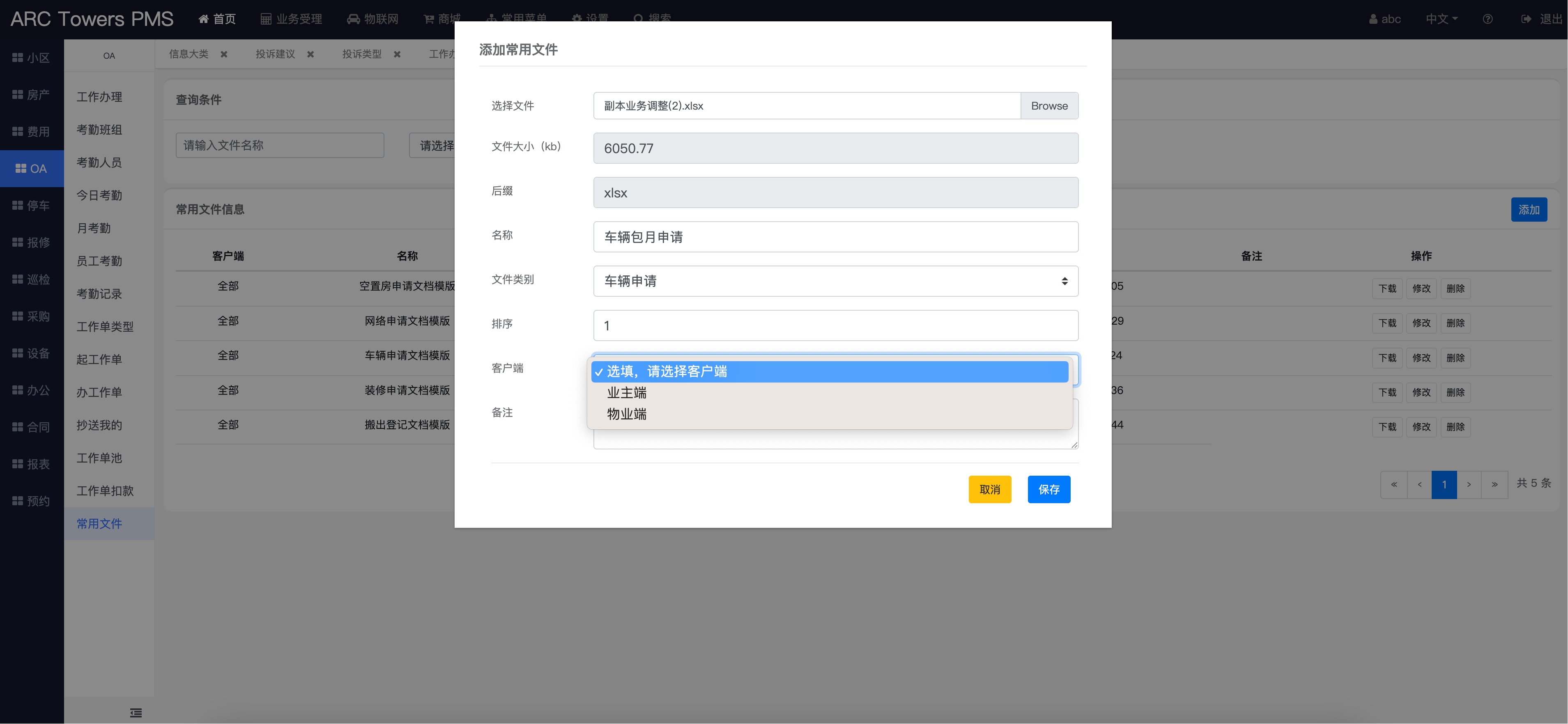Click the help question mark icon

click(1487, 19)
